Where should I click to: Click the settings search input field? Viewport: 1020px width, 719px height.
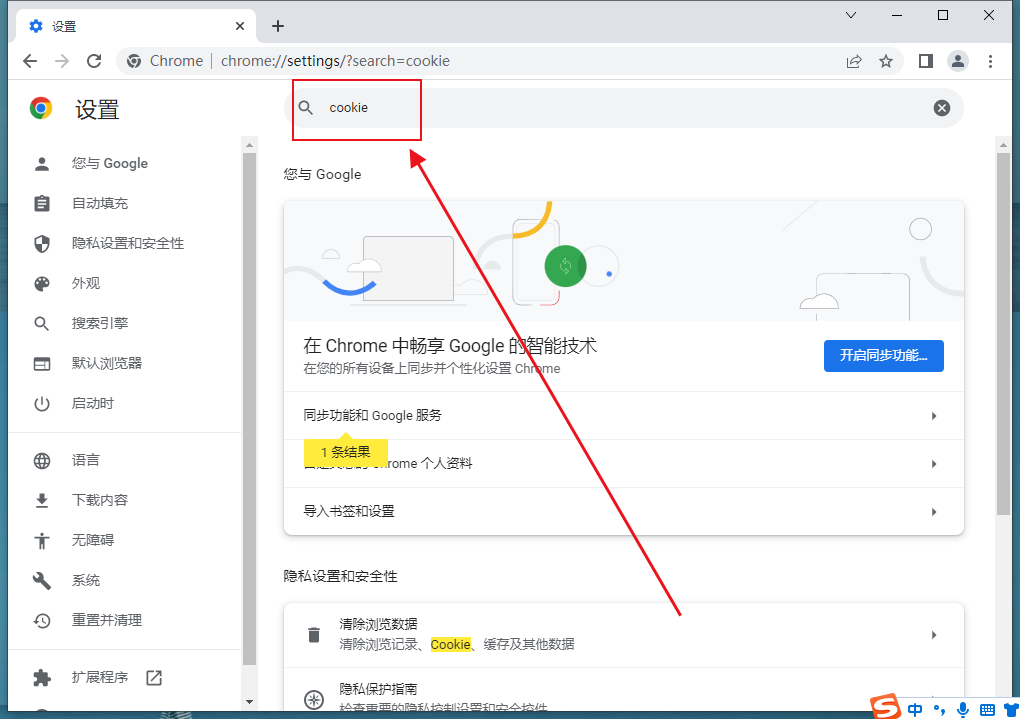coord(623,108)
